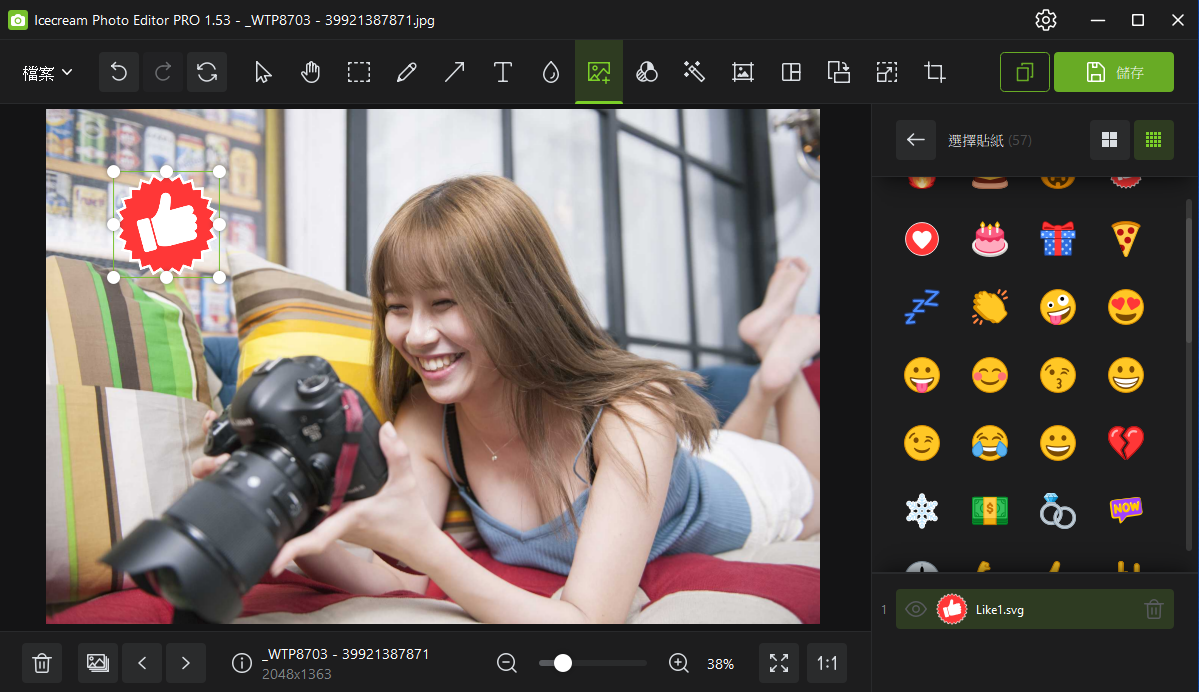1199x692 pixels.
Task: Select the Arrow drawing tool
Action: [x=454, y=72]
